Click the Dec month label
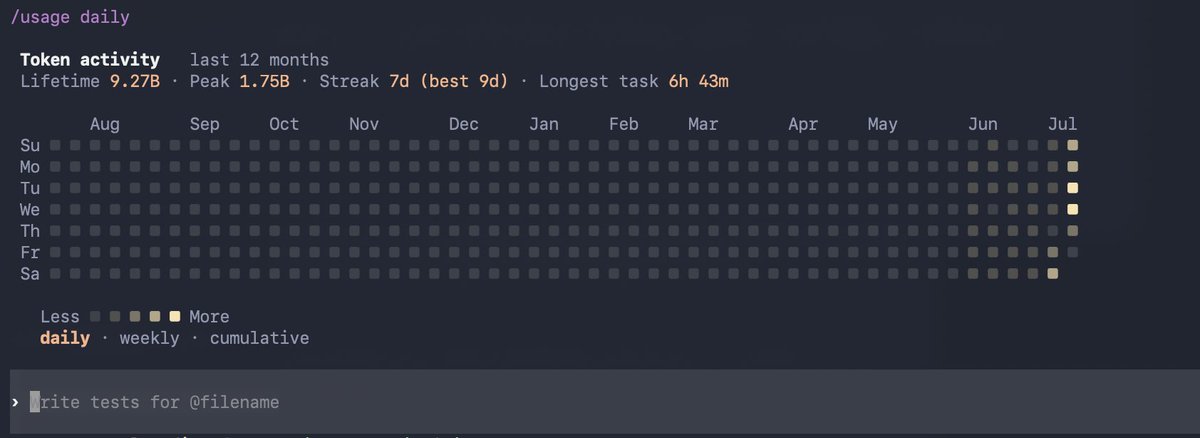 [464, 124]
